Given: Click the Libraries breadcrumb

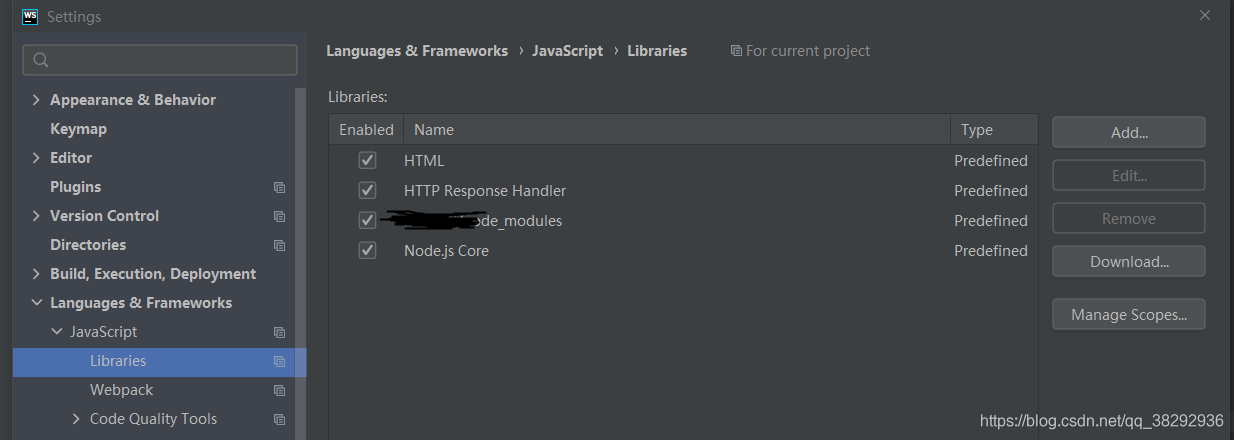Looking at the screenshot, I should click(657, 51).
